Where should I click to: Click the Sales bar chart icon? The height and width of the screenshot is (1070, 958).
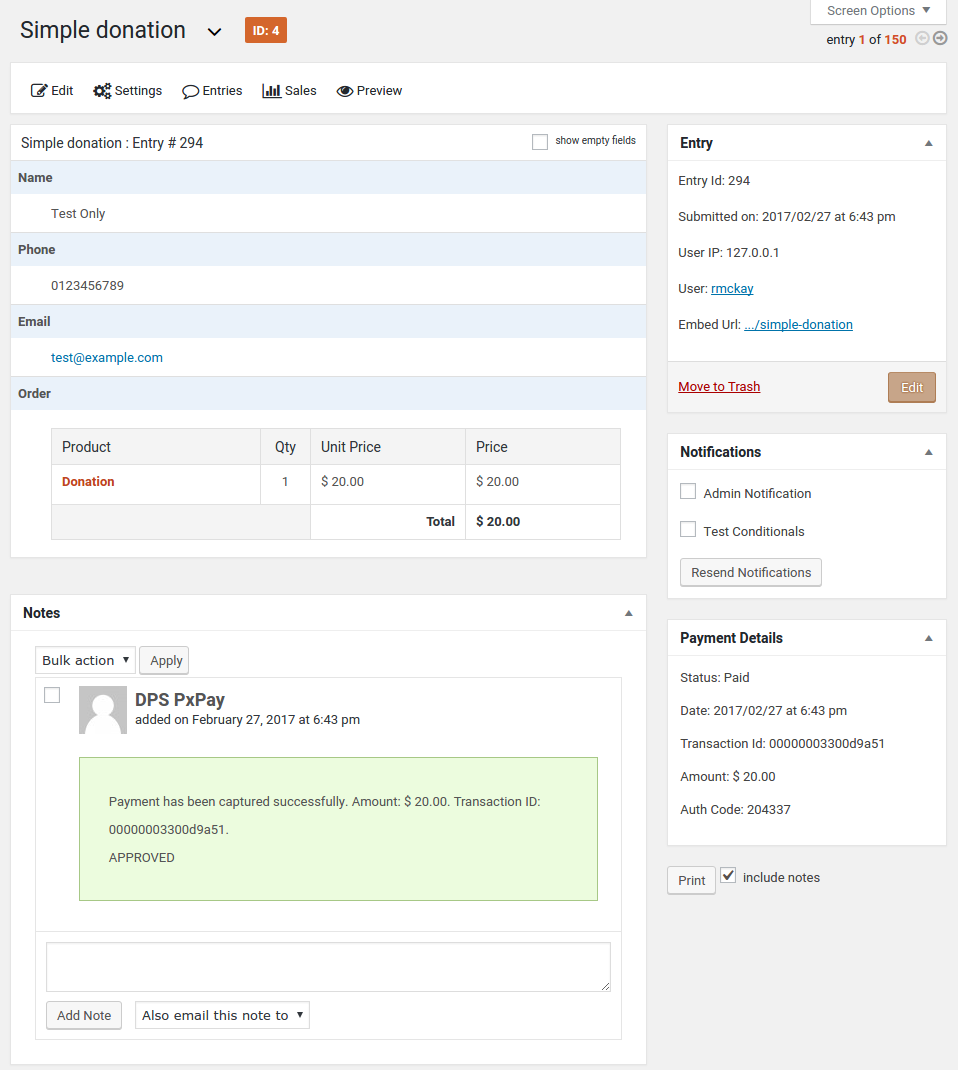click(x=272, y=91)
